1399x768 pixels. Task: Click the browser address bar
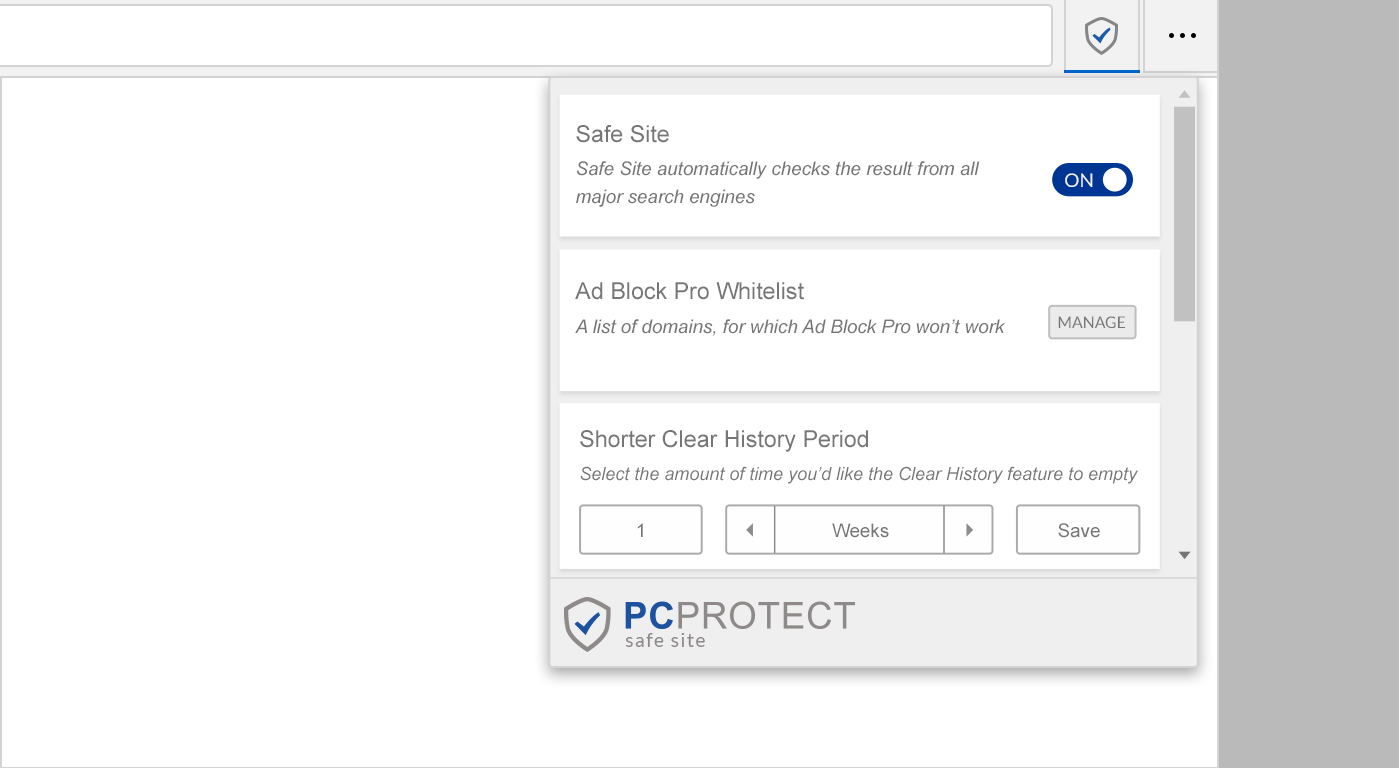tap(520, 36)
